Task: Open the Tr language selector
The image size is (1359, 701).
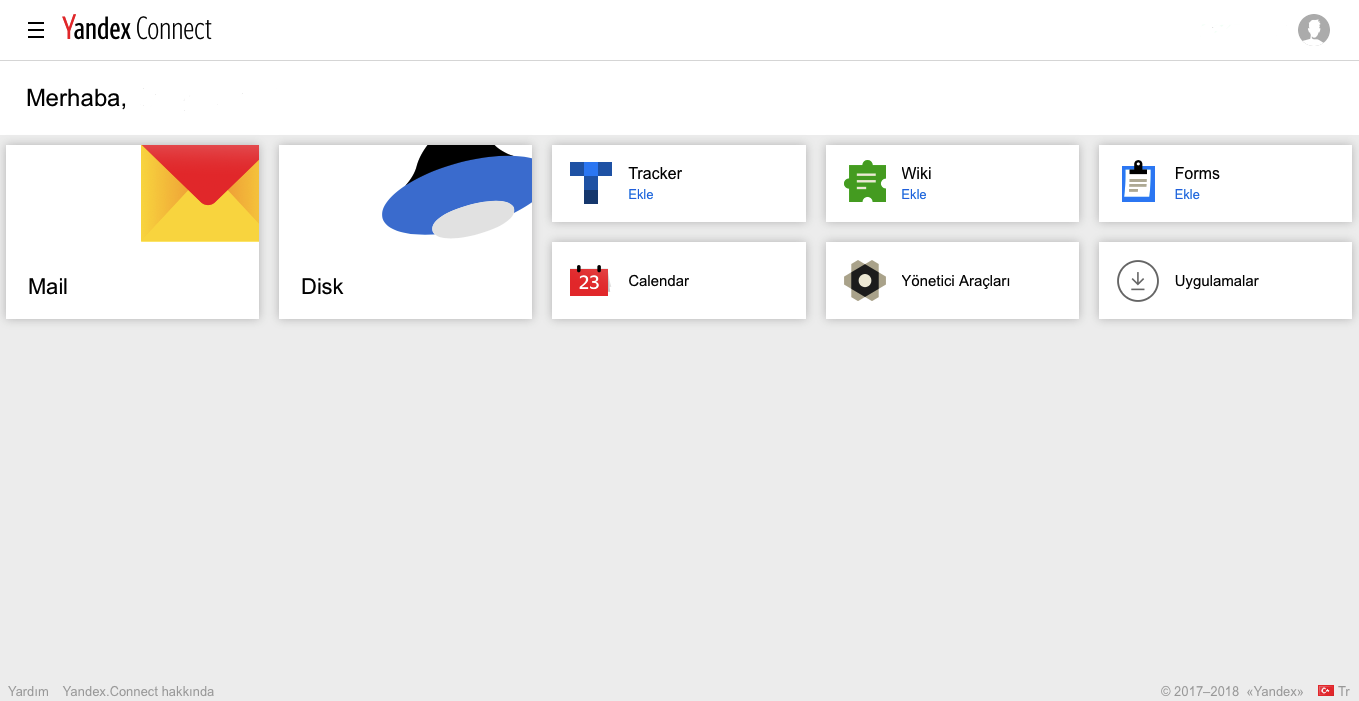Action: pos(1344,691)
